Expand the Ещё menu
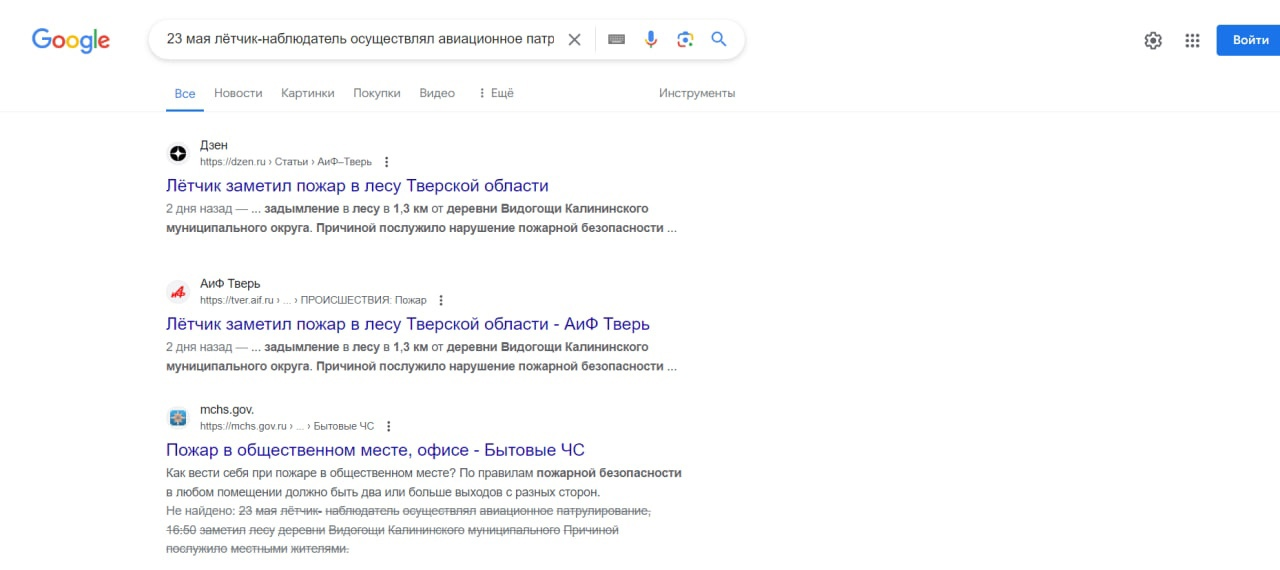1280x570 pixels. (x=495, y=93)
